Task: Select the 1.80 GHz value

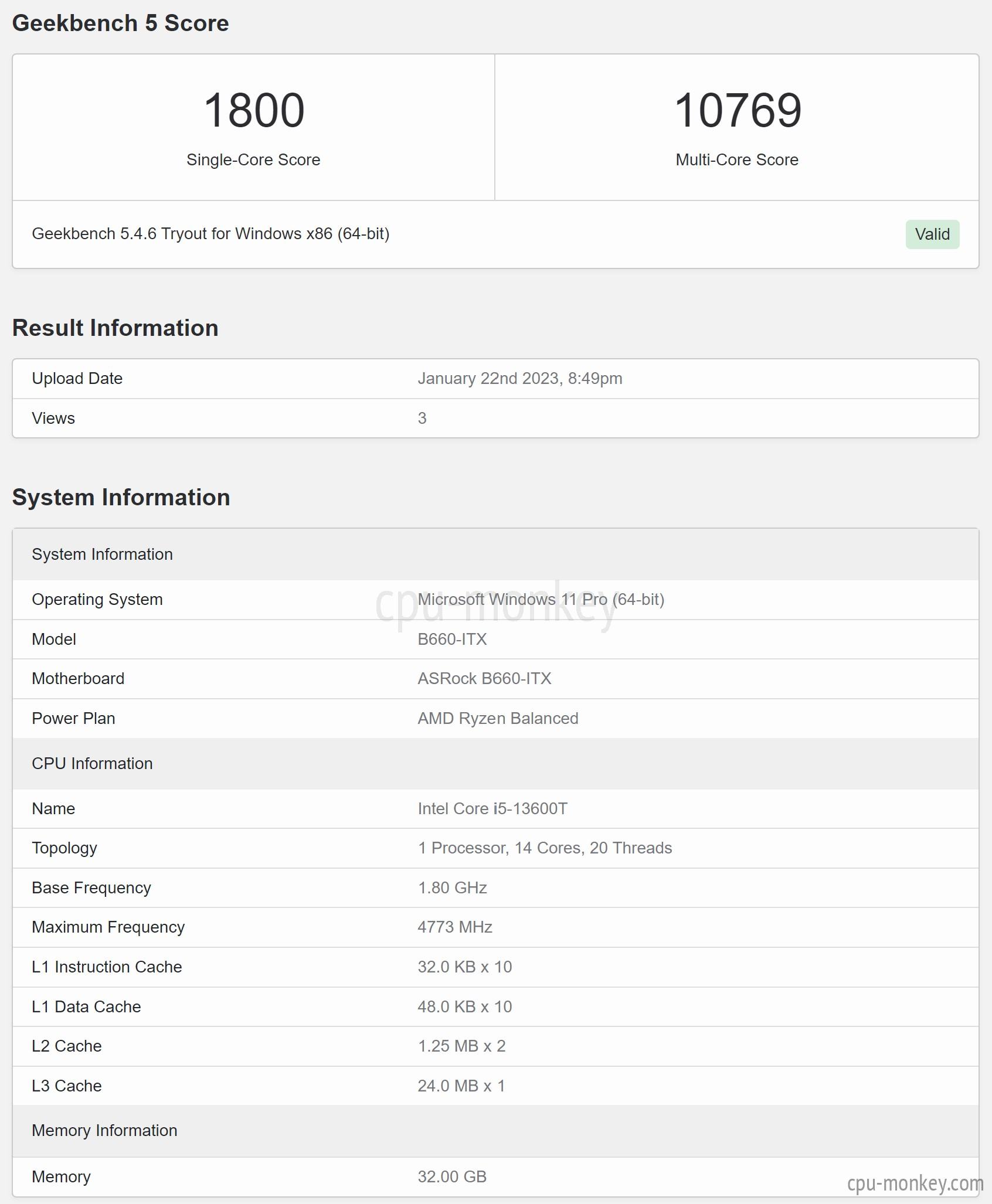Action: pos(452,888)
